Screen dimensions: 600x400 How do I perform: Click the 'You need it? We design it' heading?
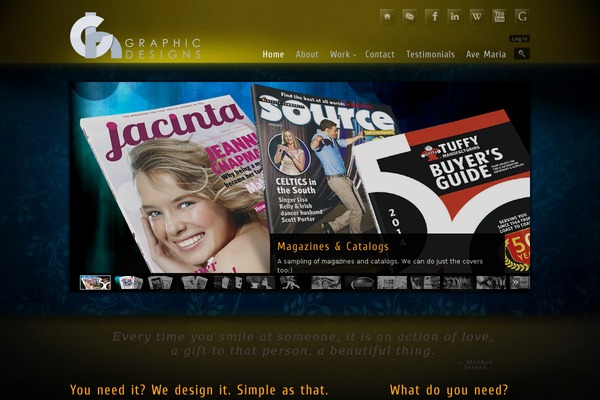[199, 390]
